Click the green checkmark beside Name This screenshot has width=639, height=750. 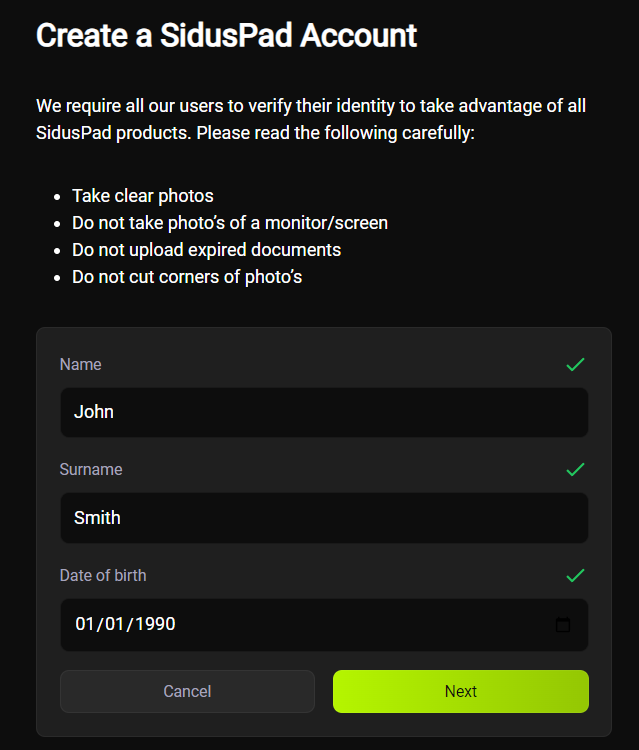pos(575,365)
